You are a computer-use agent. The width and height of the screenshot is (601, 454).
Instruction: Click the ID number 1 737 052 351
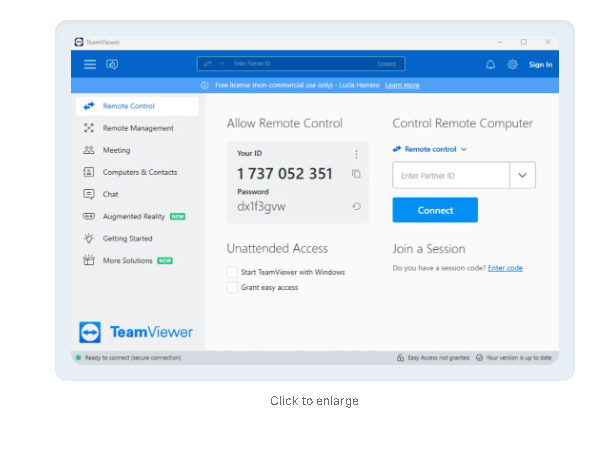[x=285, y=174]
